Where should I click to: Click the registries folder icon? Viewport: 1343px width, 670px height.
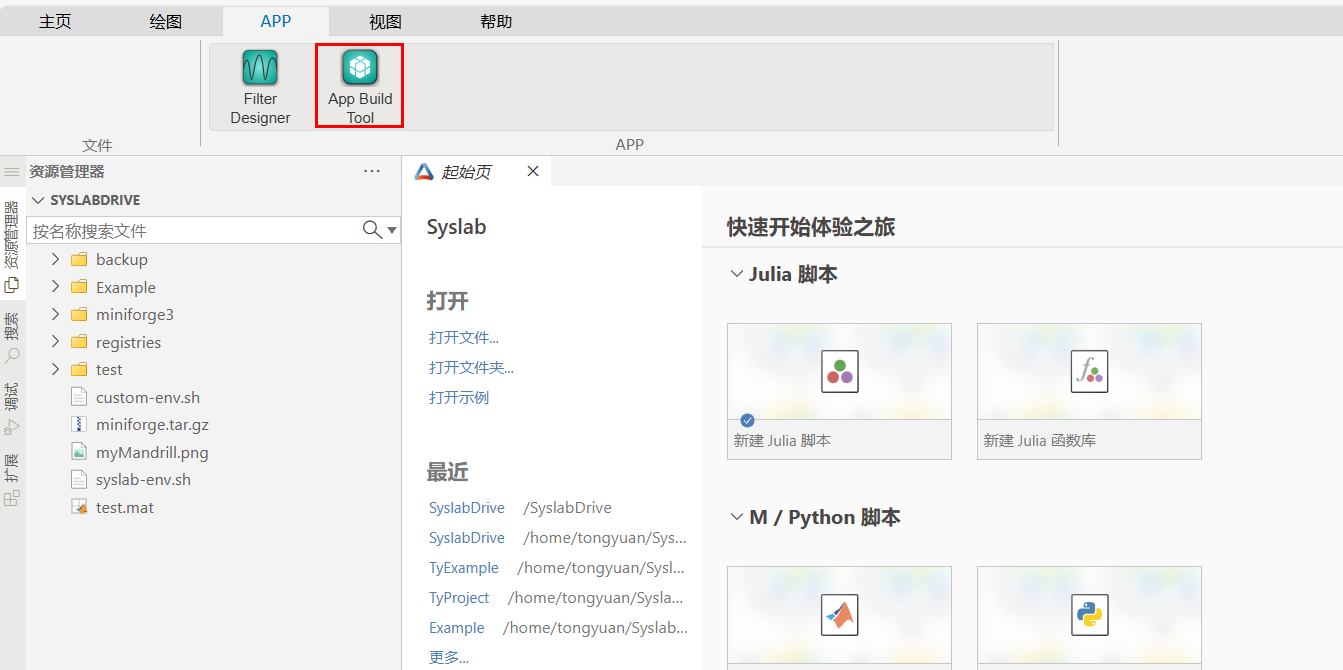point(79,342)
